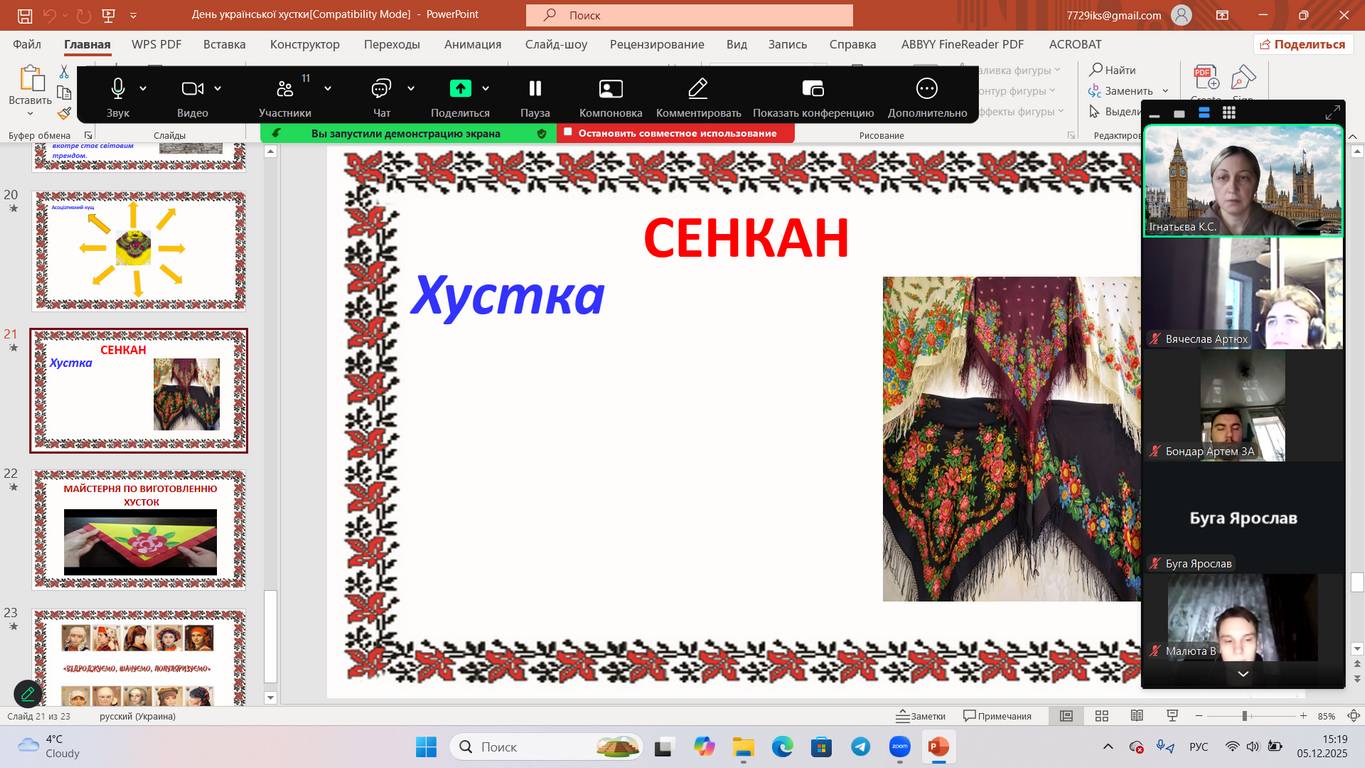Click the Комментировать pencil icon
The image size is (1365, 768).
click(x=698, y=88)
